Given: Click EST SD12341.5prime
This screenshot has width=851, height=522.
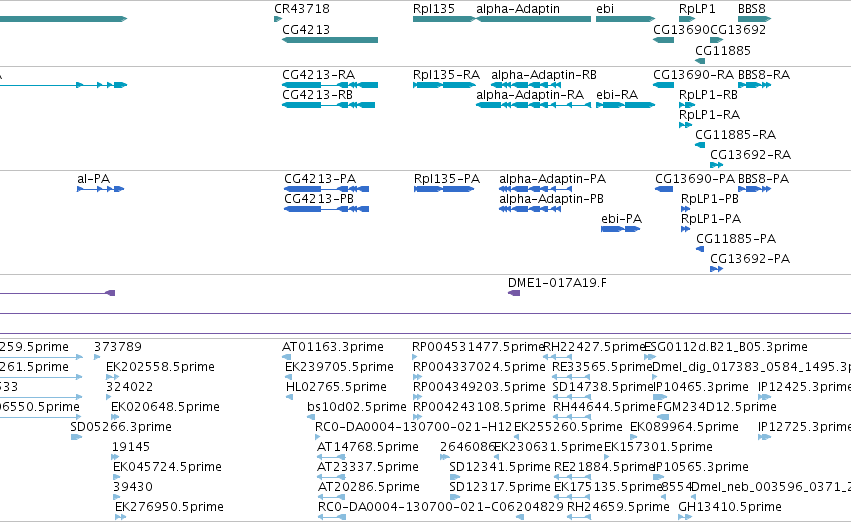Looking at the screenshot, I should point(500,467).
